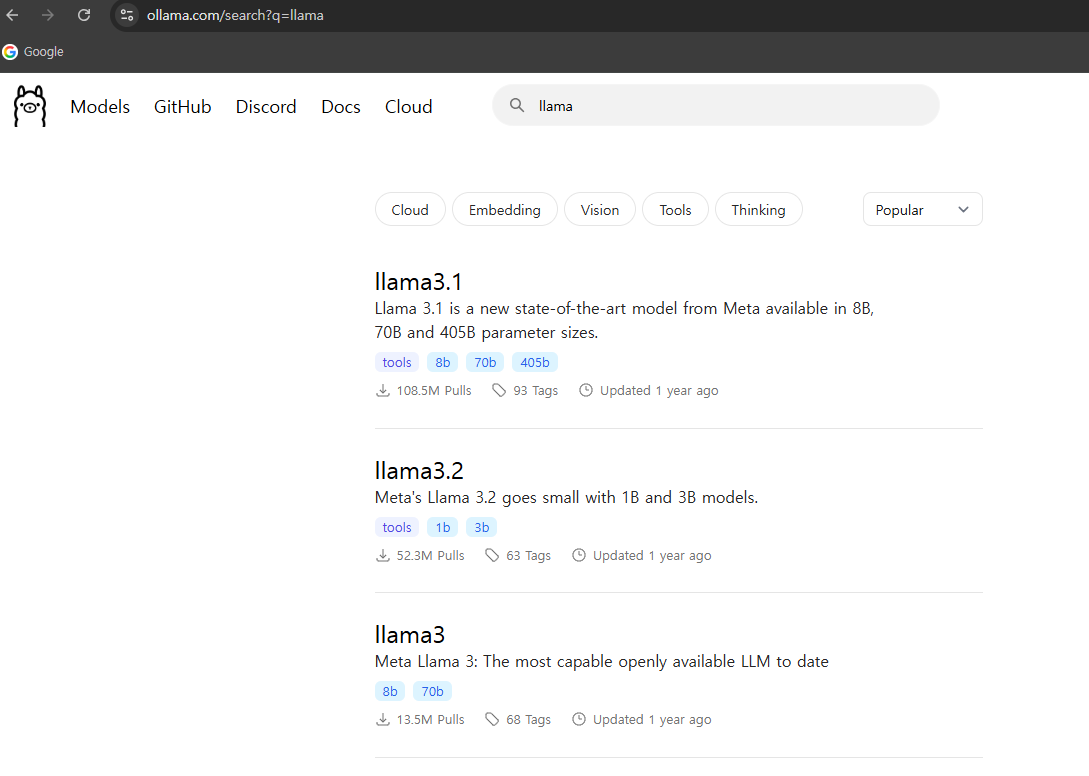The height and width of the screenshot is (776, 1089).
Task: Toggle the Embedding filter chip
Action: click(x=504, y=210)
